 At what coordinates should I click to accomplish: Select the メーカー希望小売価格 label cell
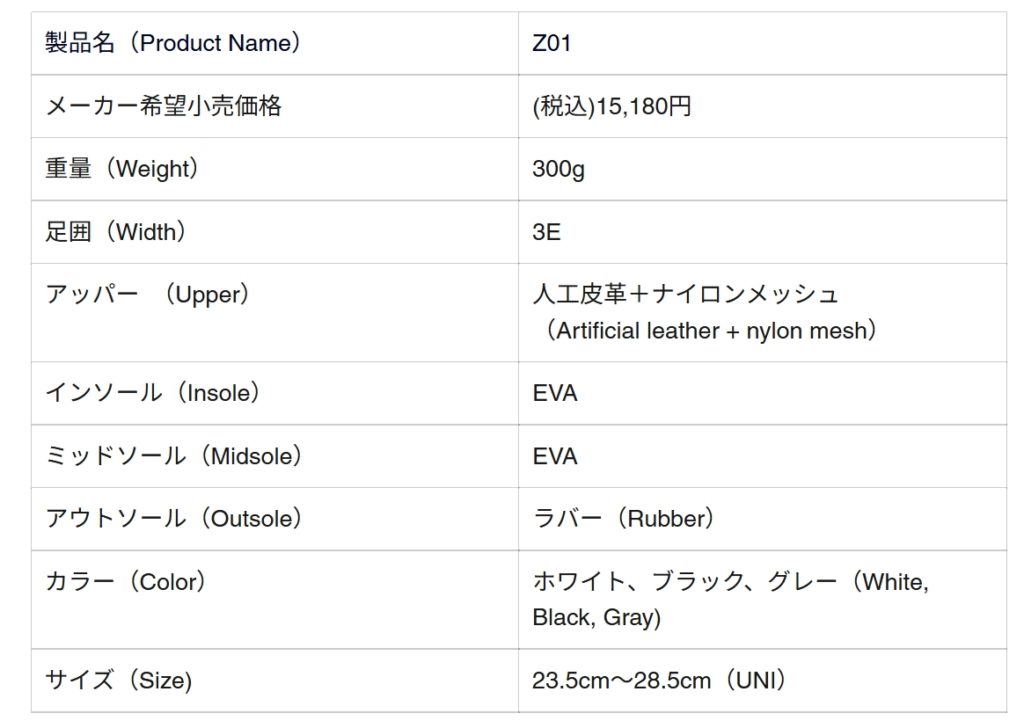click(164, 106)
